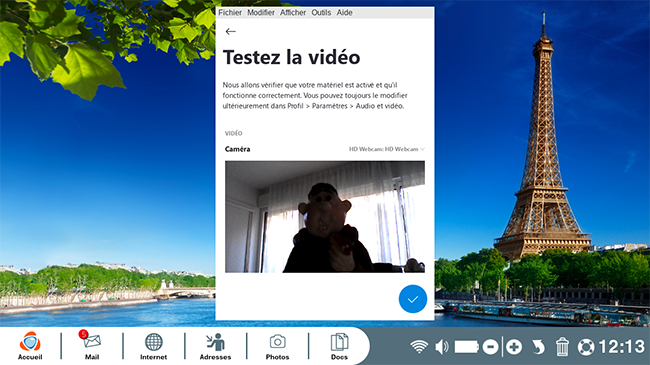
Task: Open Accueil from the taskbar
Action: coord(30,346)
